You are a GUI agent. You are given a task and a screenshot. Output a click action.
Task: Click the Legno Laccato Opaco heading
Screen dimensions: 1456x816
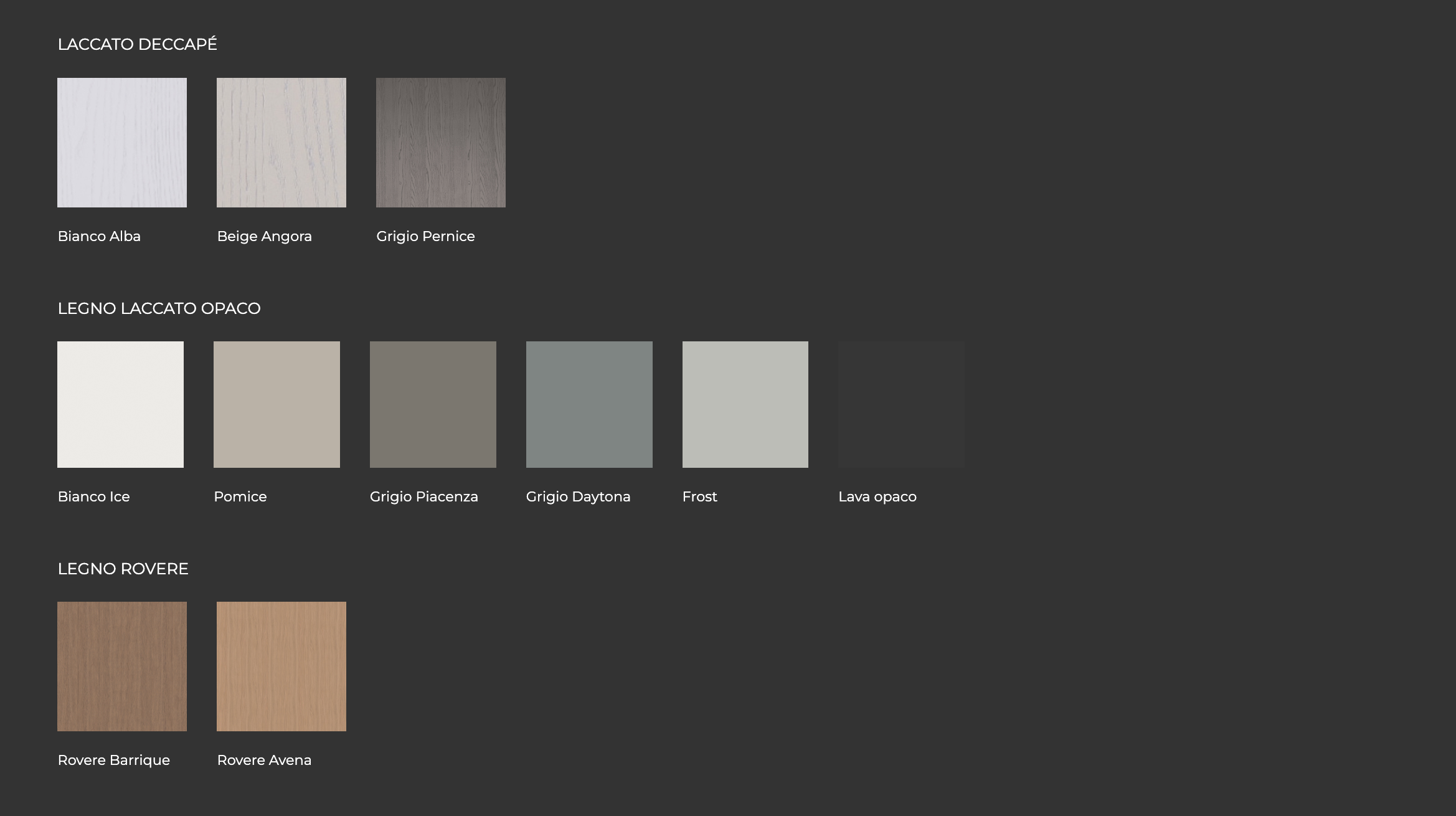[x=159, y=309]
